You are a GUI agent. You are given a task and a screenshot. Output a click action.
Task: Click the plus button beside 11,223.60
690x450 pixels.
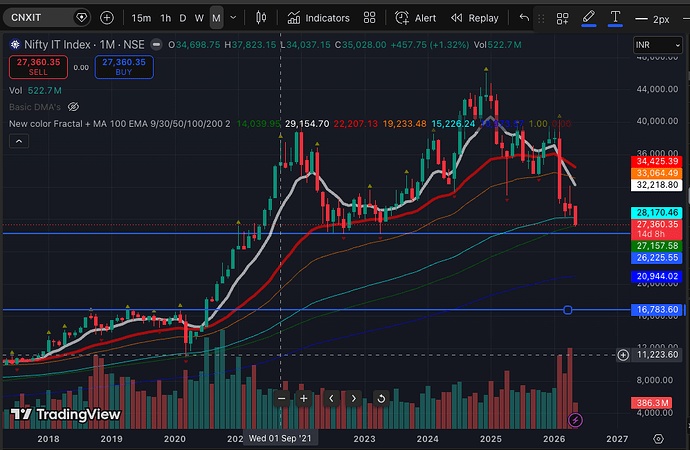(x=623, y=355)
